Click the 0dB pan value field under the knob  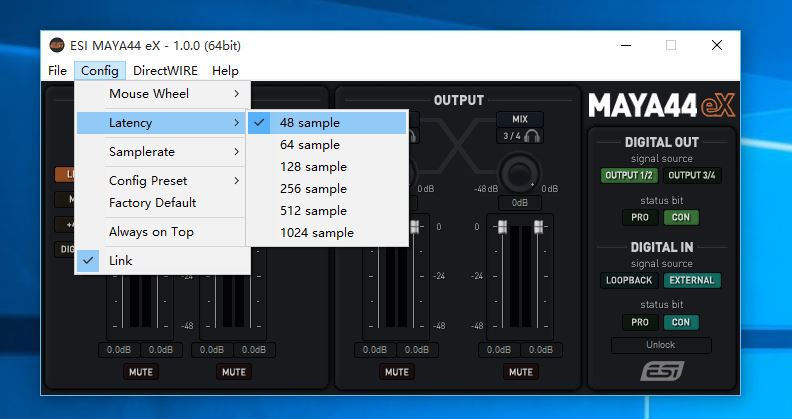coord(519,202)
